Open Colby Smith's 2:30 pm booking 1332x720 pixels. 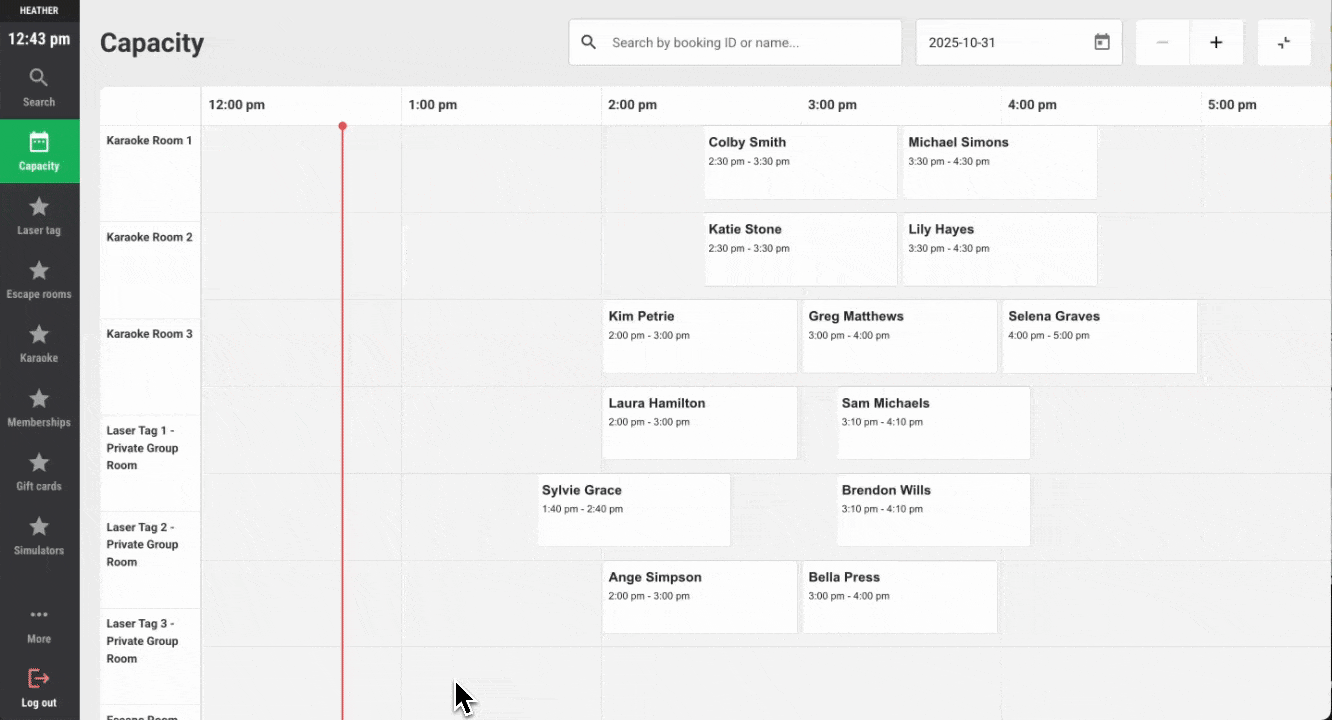(x=800, y=162)
